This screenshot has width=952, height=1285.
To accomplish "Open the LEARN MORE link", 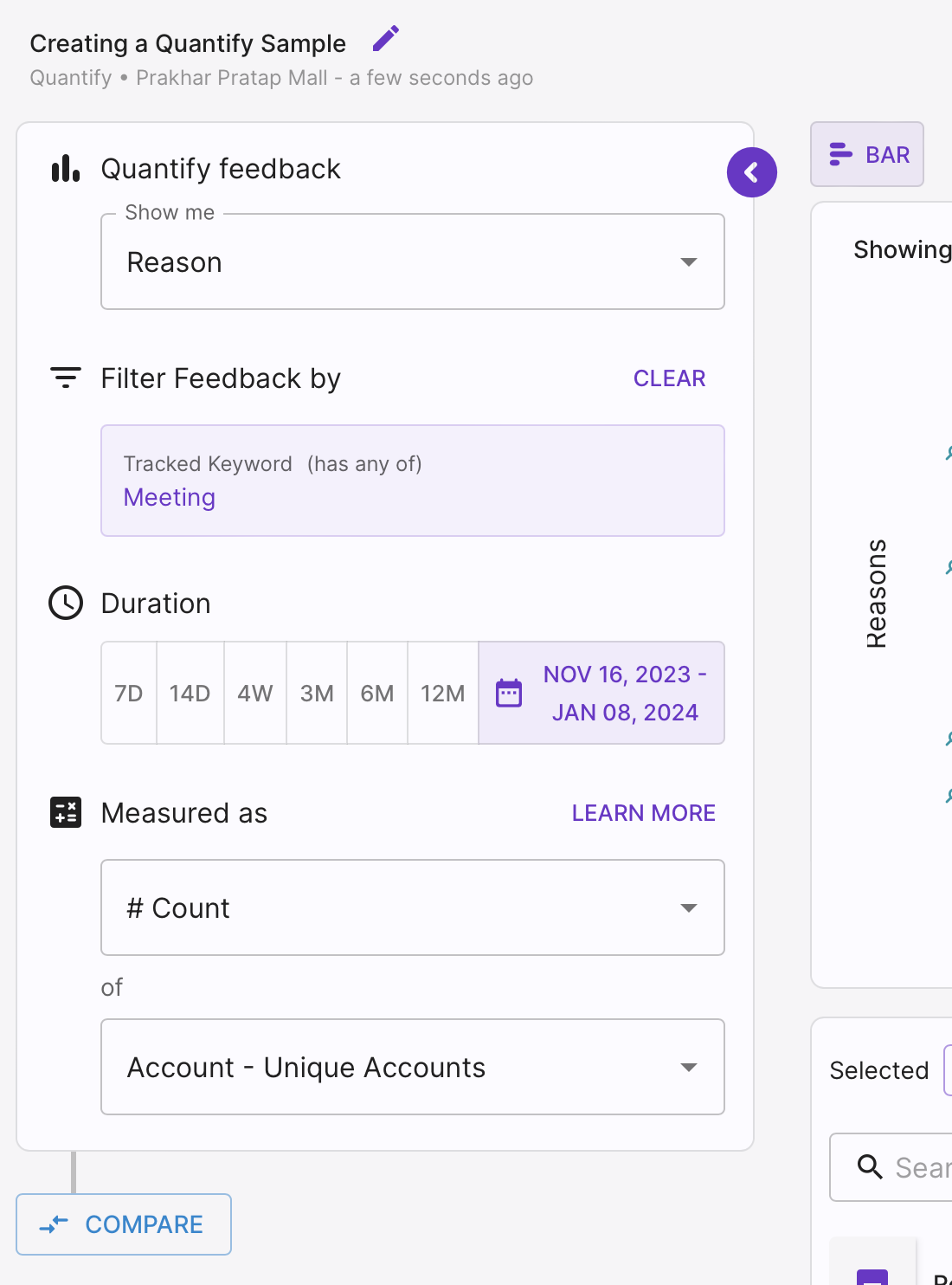I will coord(644,813).
